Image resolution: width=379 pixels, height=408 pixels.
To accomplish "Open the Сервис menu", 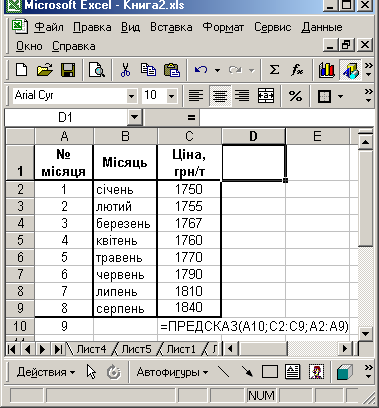I will tap(273, 27).
